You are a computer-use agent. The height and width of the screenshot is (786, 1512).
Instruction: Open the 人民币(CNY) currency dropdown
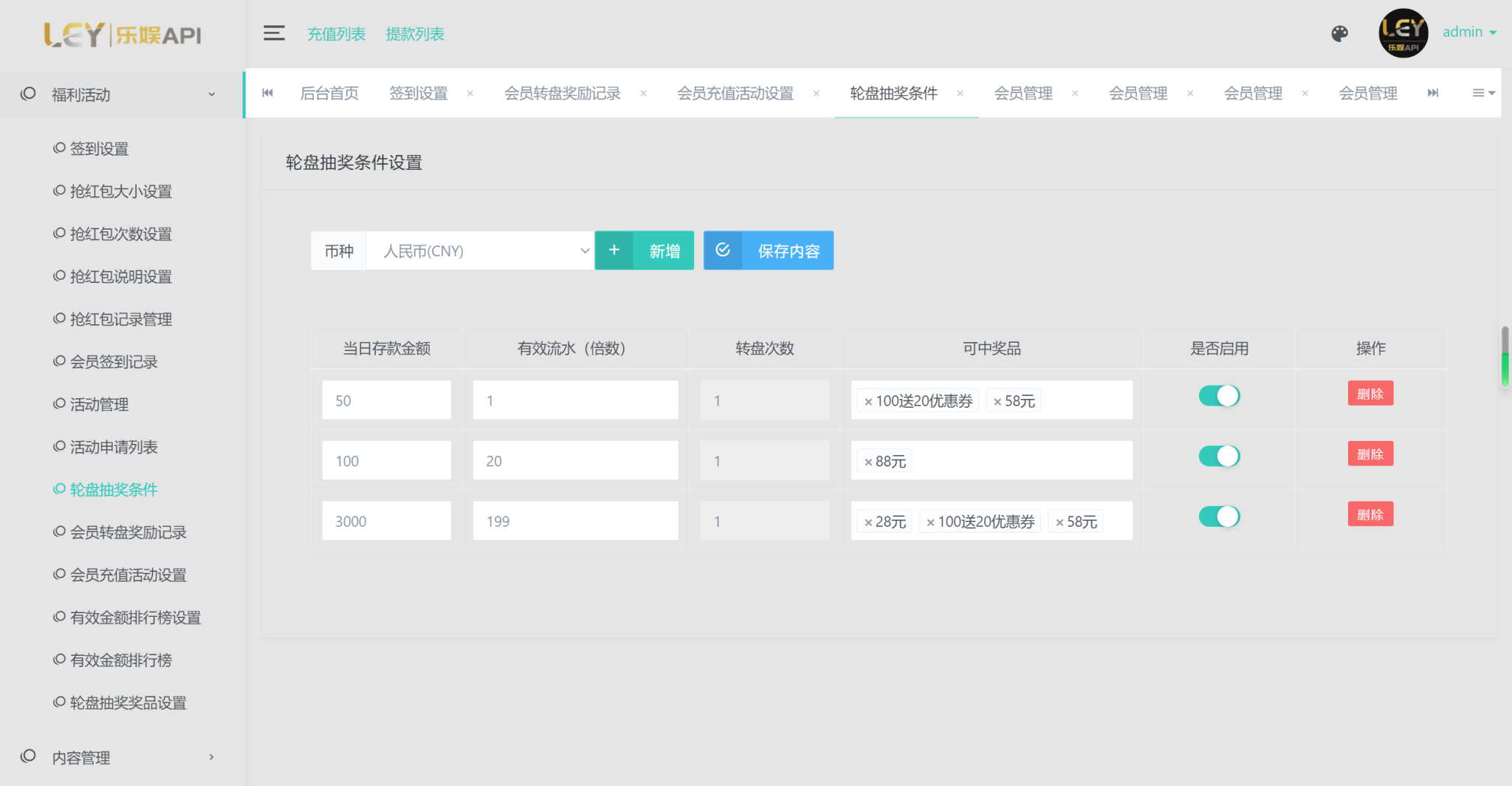point(480,251)
